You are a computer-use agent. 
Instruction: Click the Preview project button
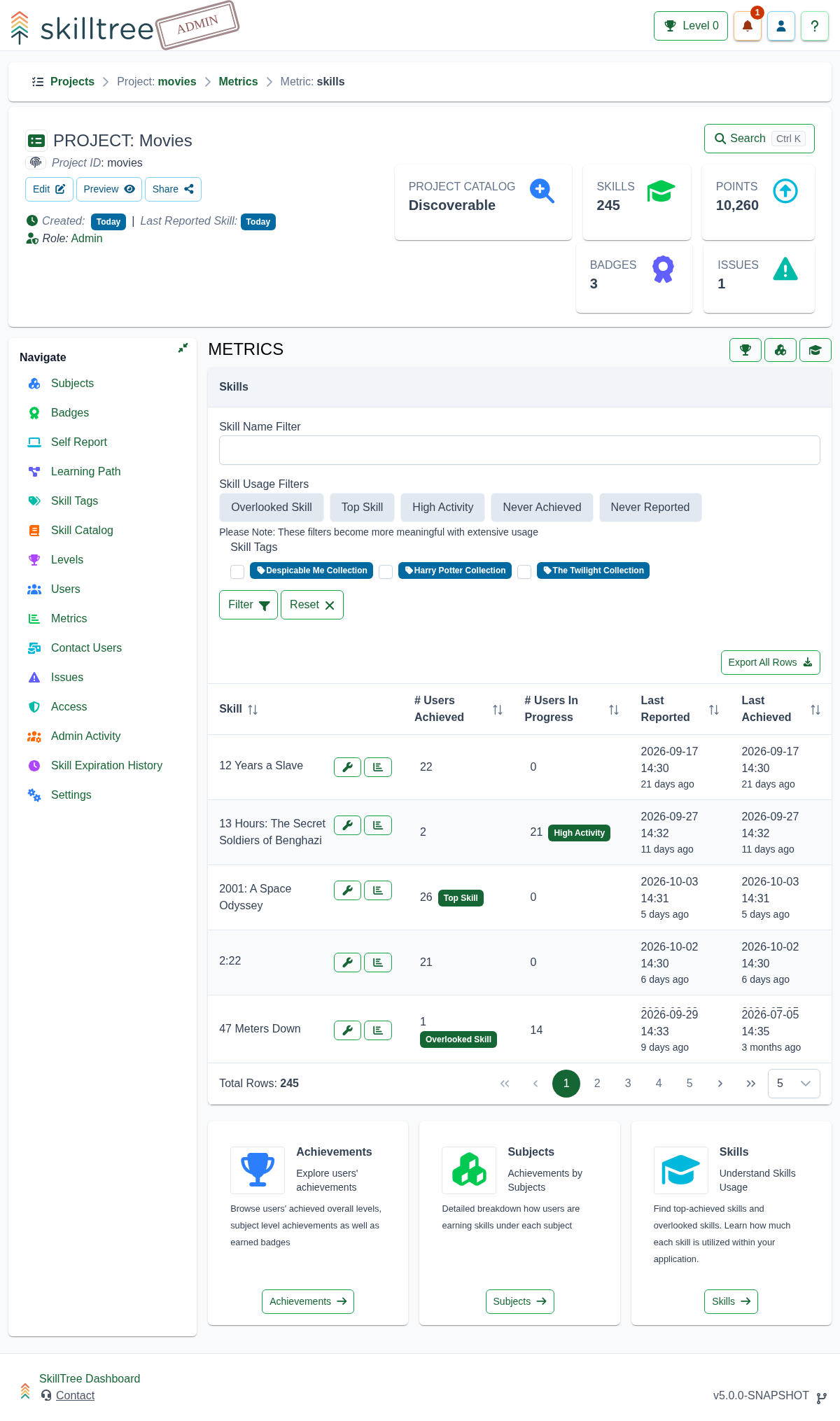click(x=109, y=189)
